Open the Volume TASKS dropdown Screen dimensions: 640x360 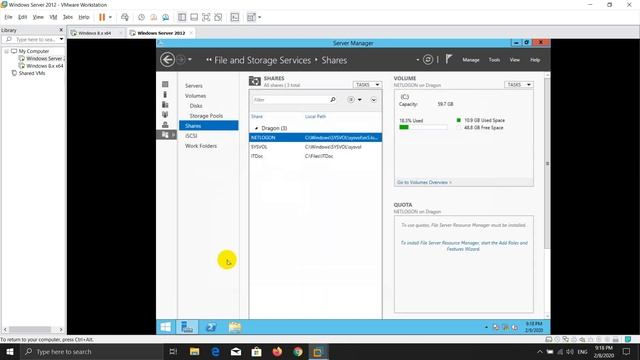coord(518,84)
